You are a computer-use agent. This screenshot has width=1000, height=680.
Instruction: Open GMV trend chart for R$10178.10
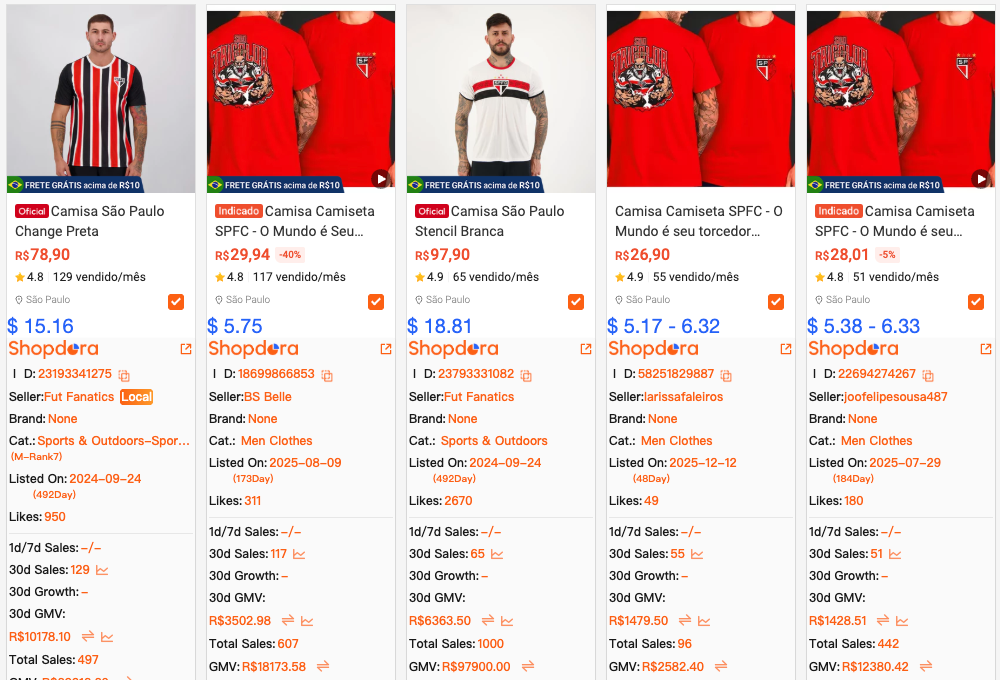click(x=107, y=637)
